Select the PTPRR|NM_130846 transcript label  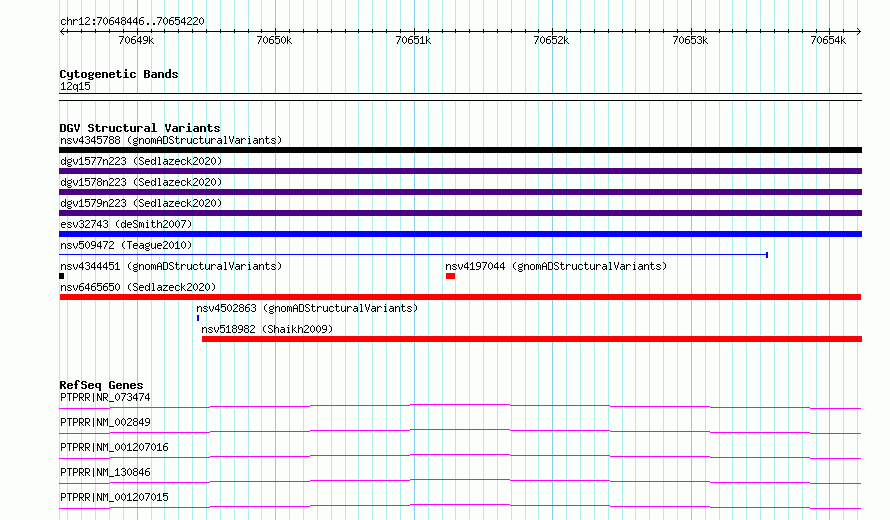tap(105, 472)
